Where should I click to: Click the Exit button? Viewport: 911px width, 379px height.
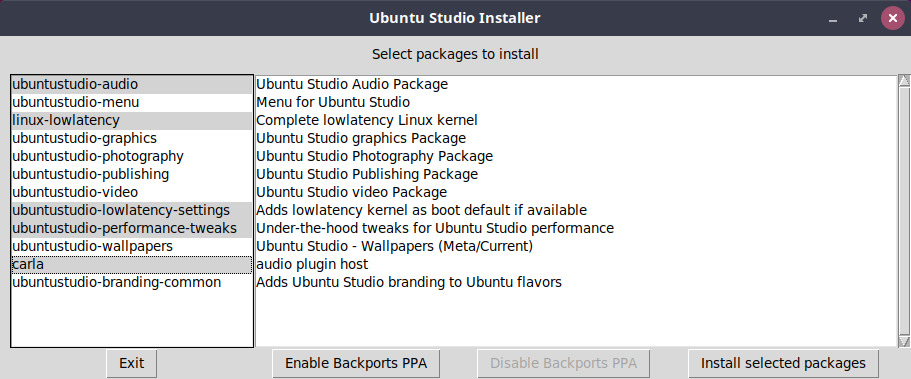pos(132,363)
